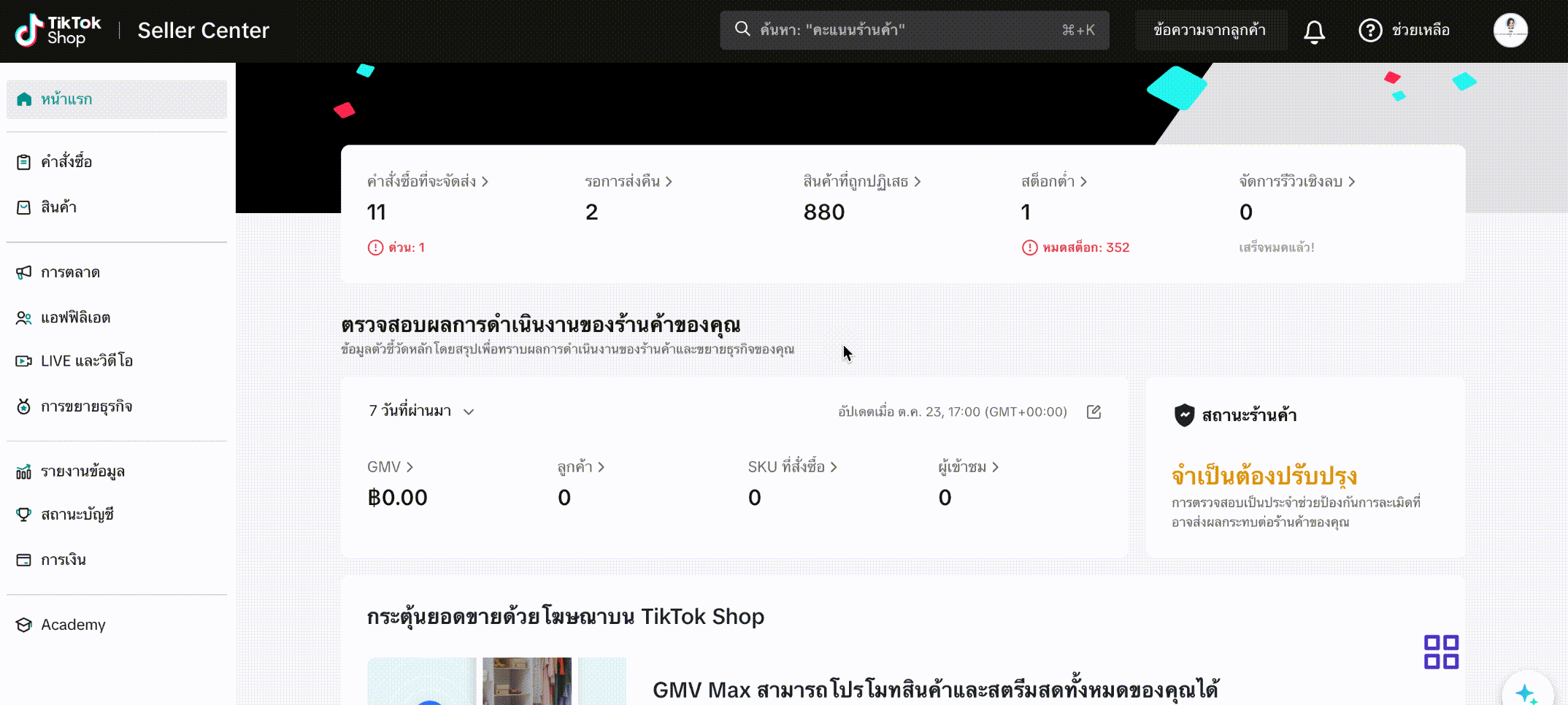Open รายงานข้อมูล data report icon

point(23,471)
